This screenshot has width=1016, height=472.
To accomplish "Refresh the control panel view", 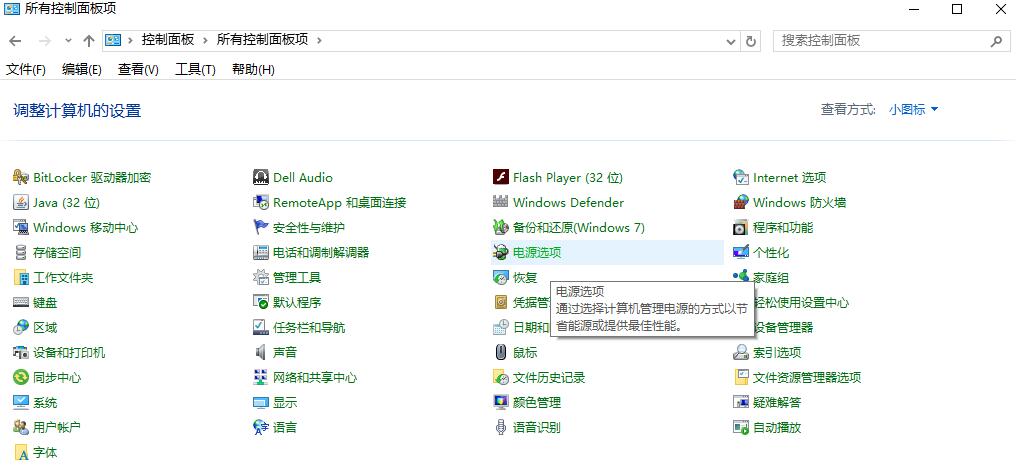I will (751, 41).
